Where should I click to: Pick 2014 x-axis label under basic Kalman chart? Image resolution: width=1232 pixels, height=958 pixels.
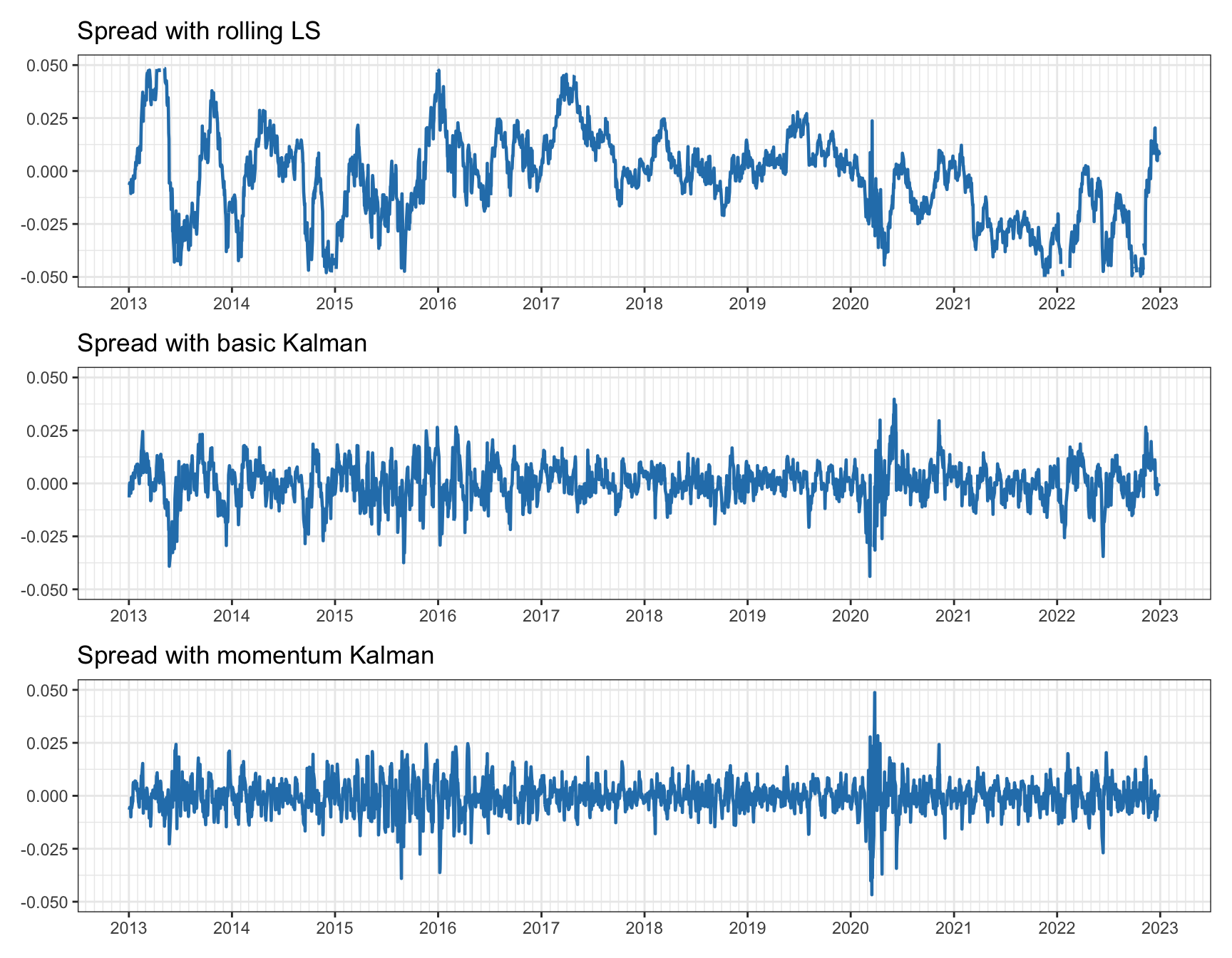(x=232, y=616)
